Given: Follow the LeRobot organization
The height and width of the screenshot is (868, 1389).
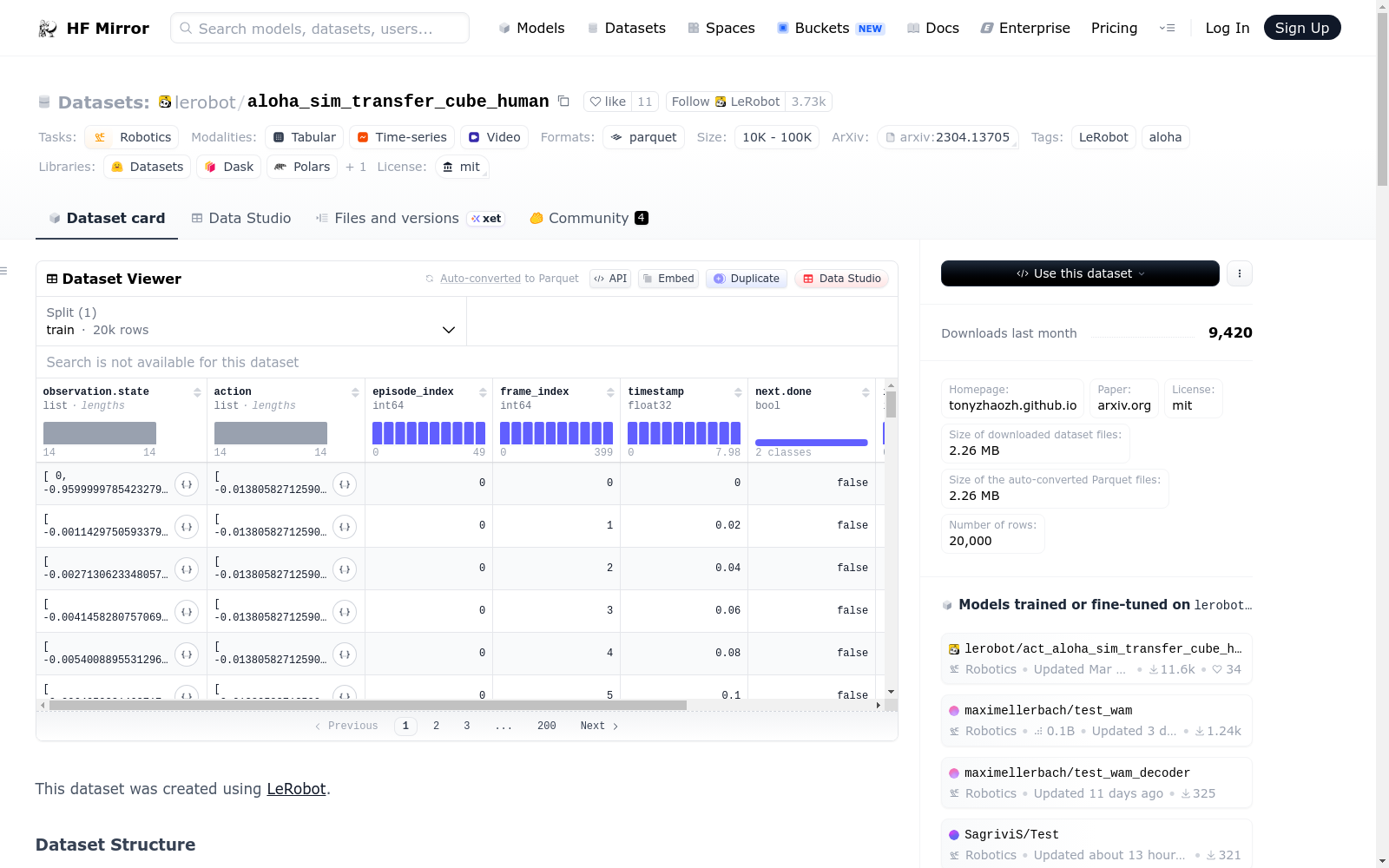Looking at the screenshot, I should [726, 102].
